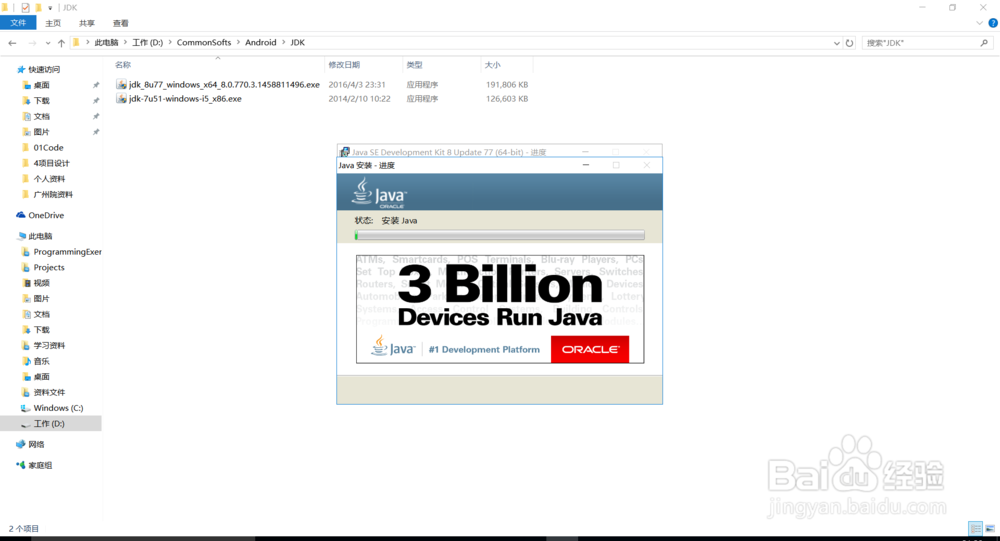This screenshot has width=1000, height=541.
Task: Select 此电脑 in the navigation pane
Action: (x=40, y=236)
